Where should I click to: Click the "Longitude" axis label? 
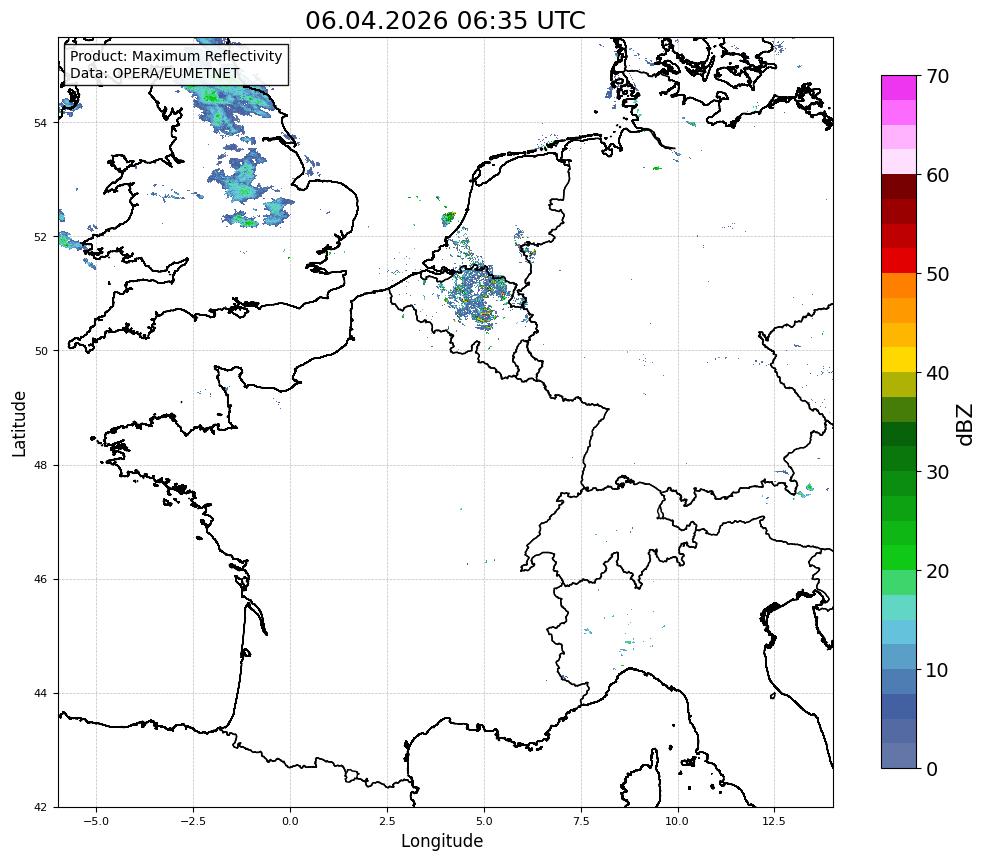click(x=442, y=841)
